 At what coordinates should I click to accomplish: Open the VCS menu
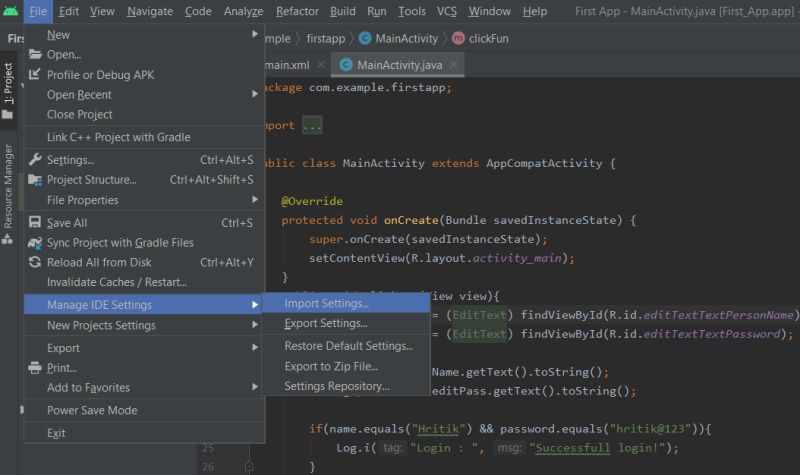tap(446, 11)
